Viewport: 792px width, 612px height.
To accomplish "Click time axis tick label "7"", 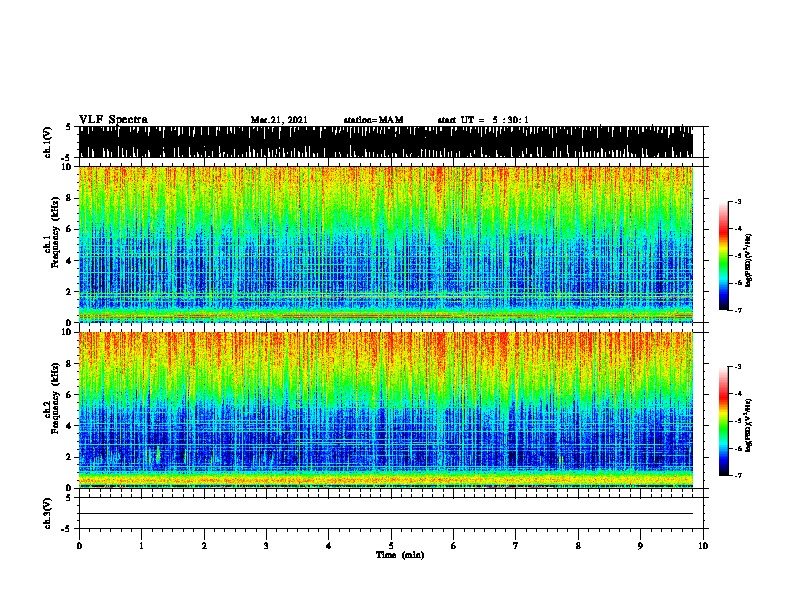I will coord(516,546).
